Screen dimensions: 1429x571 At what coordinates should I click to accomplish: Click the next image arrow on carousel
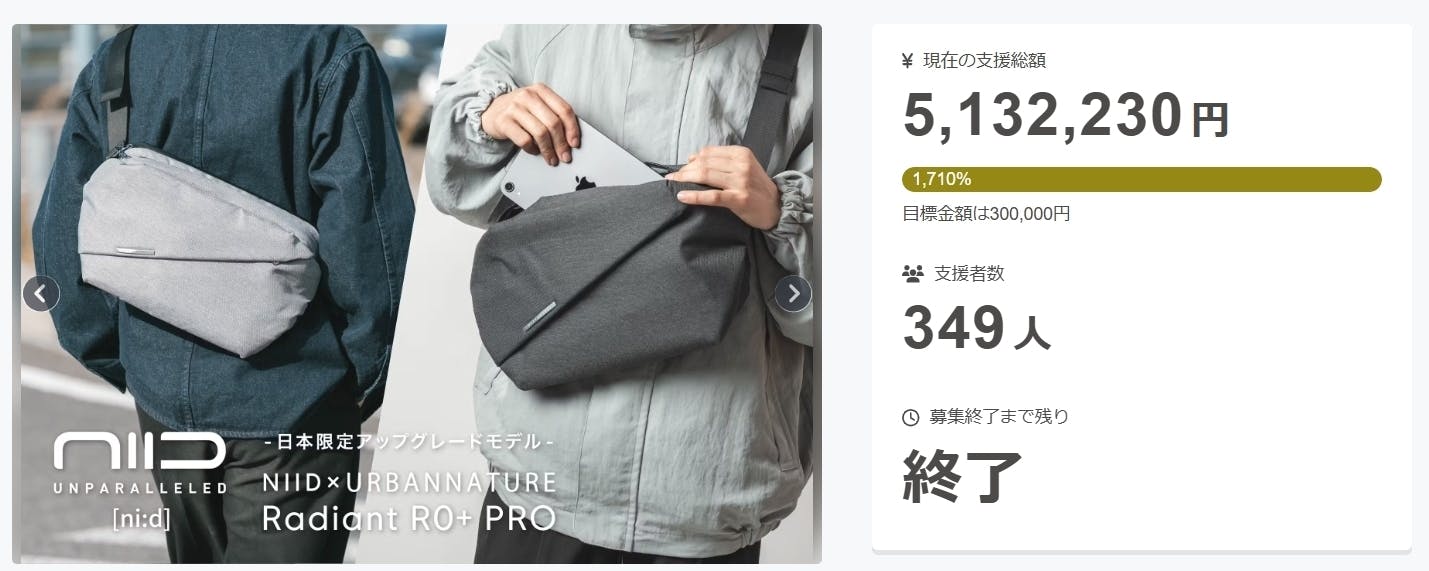click(793, 293)
